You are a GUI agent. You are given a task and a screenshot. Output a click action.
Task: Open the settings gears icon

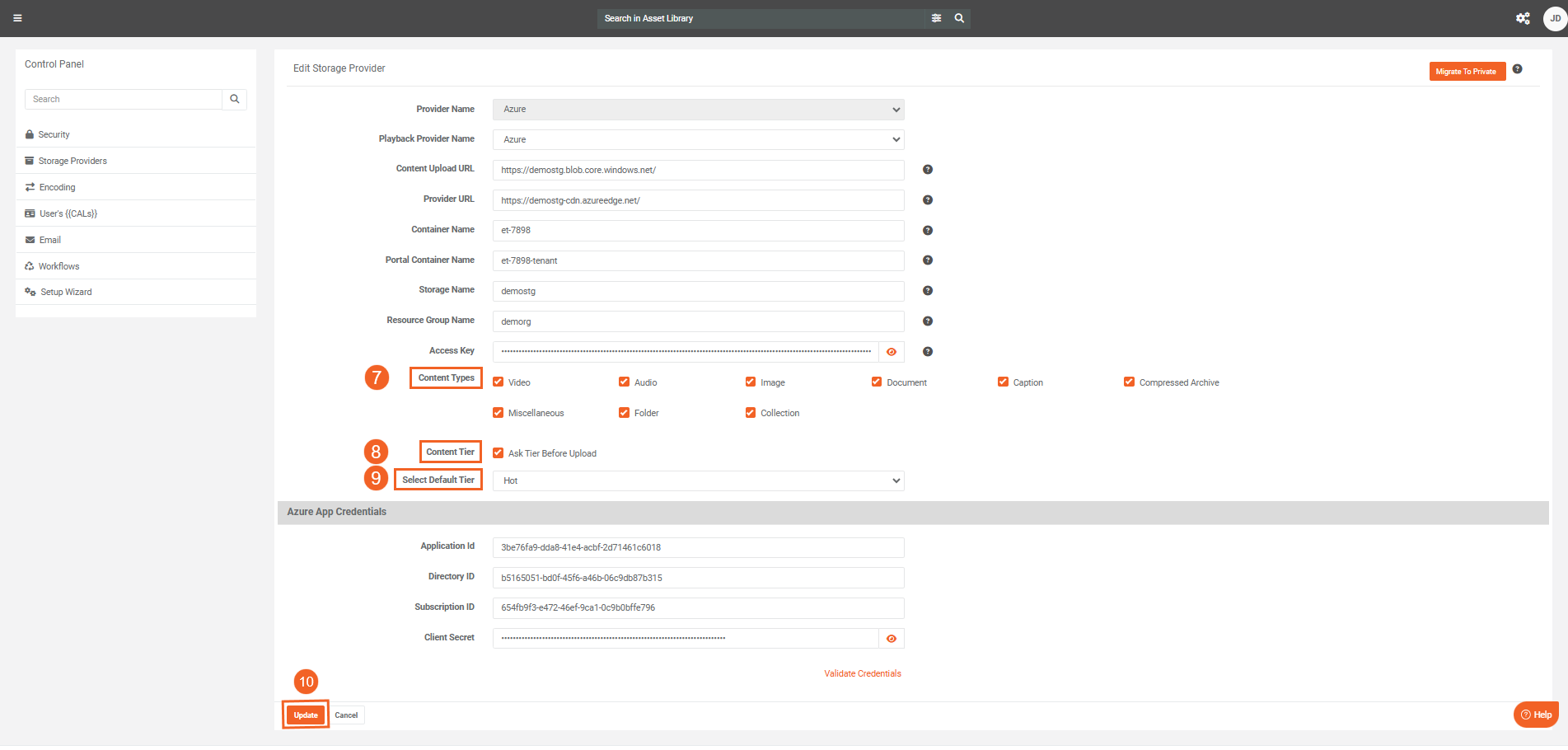pyautogui.click(x=1523, y=18)
